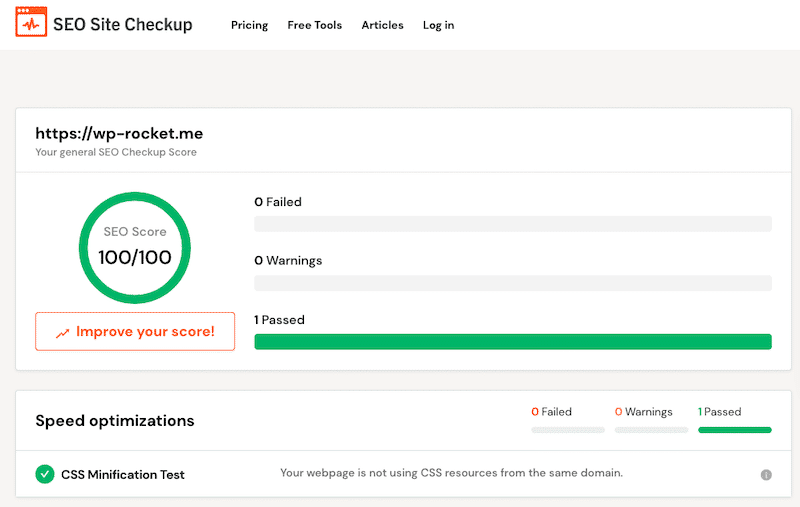Click the 0 Failed label in Speed optimizations
800x507 pixels.
pyautogui.click(x=551, y=412)
